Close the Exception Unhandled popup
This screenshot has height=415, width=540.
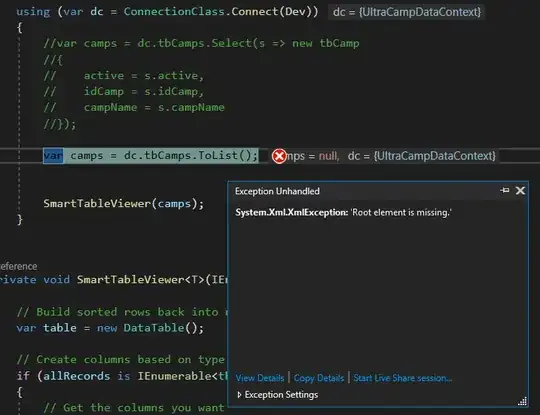(520, 190)
